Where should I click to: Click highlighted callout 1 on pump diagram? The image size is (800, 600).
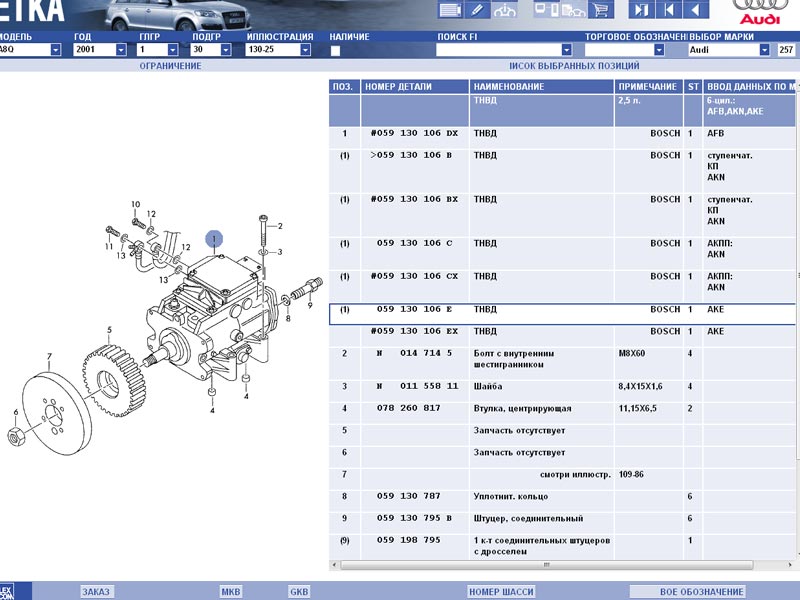click(215, 239)
